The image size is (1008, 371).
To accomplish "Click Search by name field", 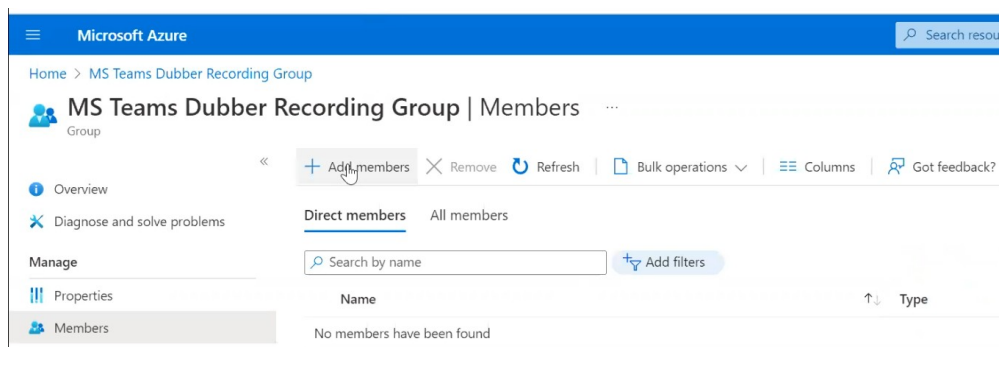I will [x=455, y=262].
